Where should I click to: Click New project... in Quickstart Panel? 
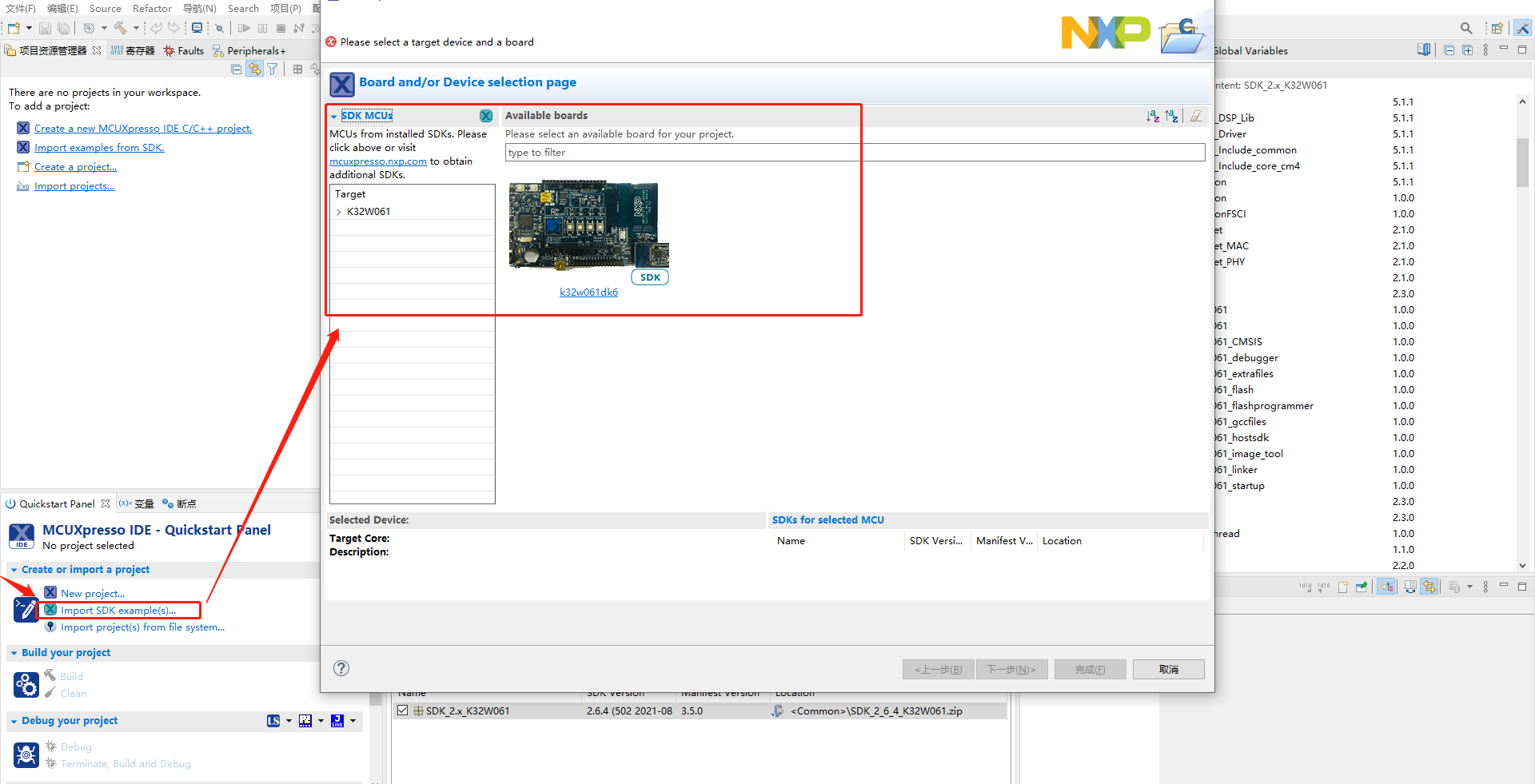(93, 594)
